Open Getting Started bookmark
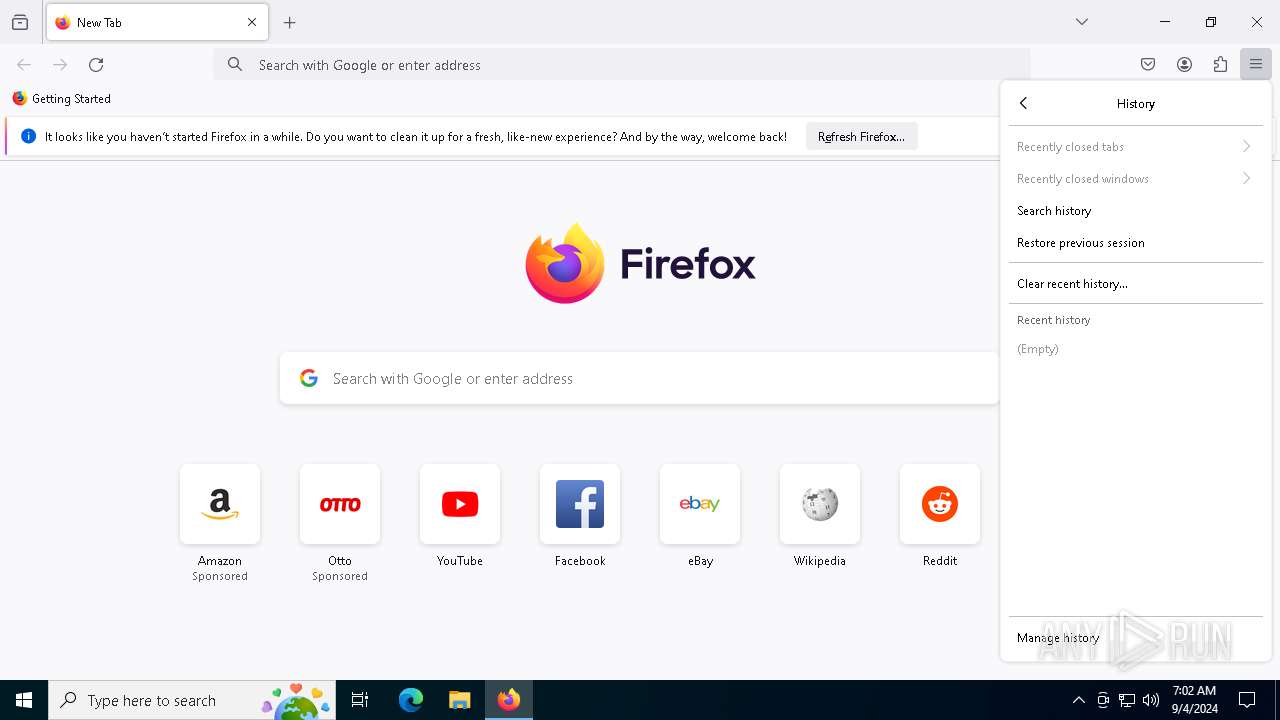 [62, 99]
